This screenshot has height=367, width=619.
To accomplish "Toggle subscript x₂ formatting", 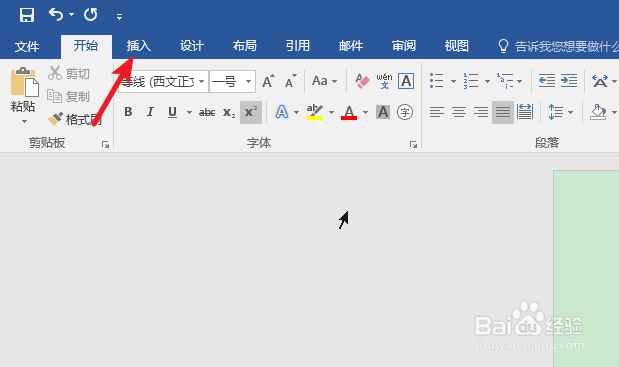I will (x=229, y=112).
